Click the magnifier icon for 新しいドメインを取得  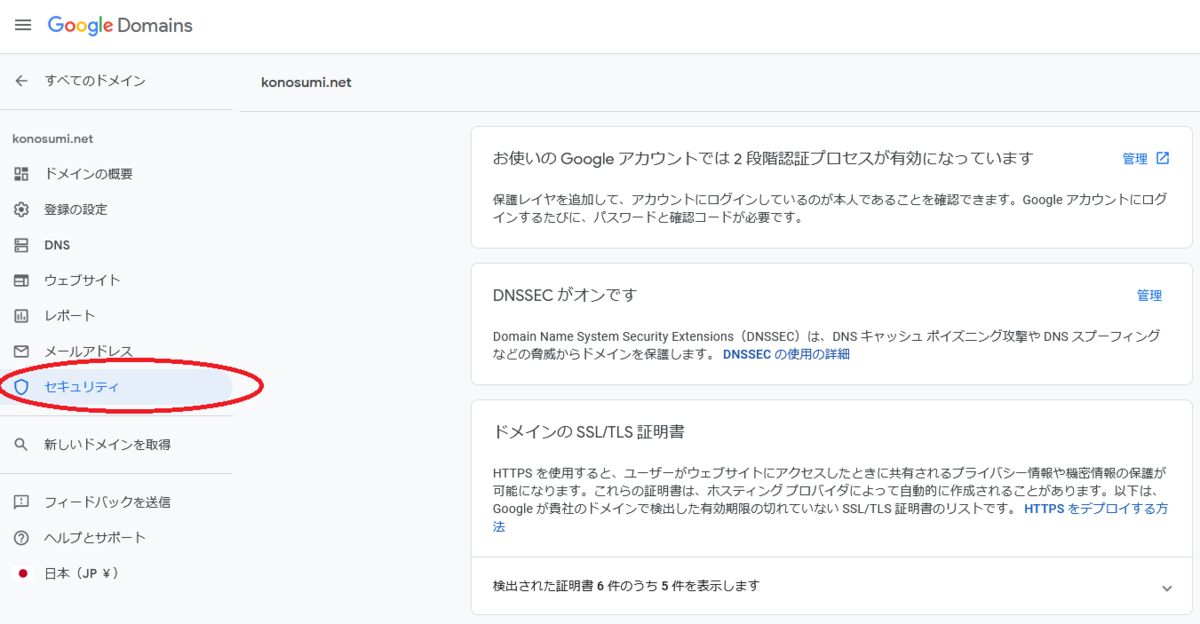[x=22, y=445]
